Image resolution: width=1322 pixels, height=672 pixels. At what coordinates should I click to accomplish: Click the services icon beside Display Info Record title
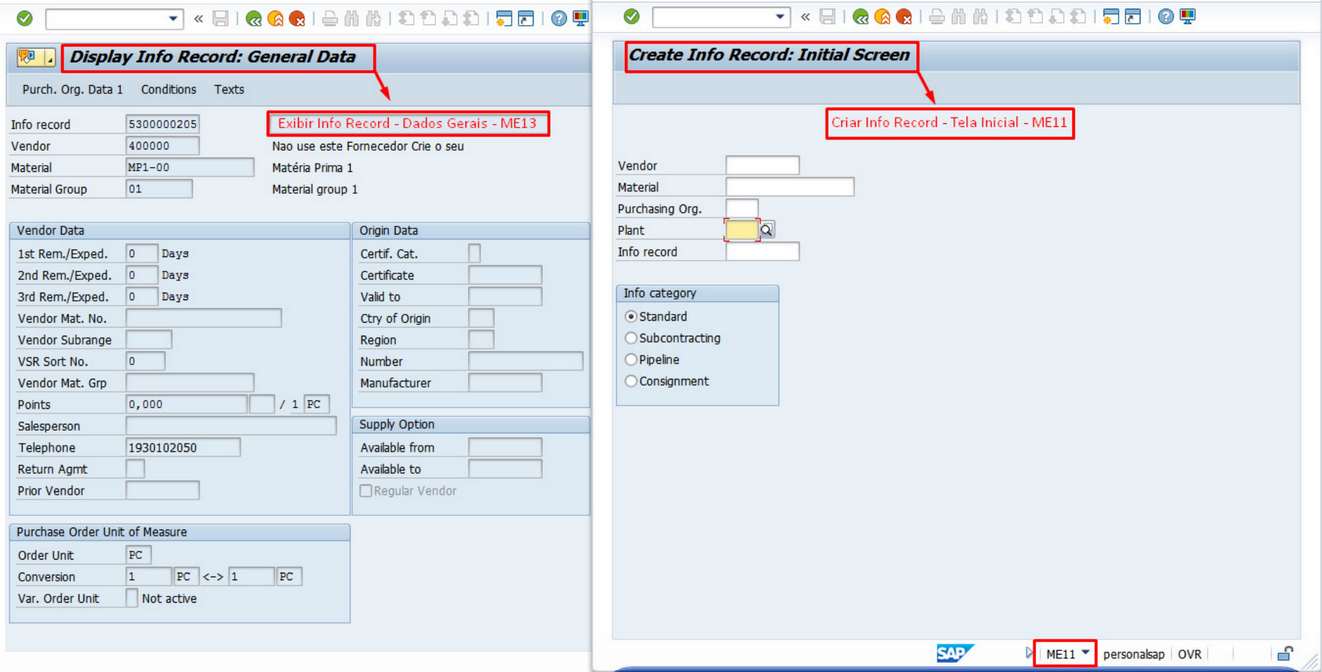[27, 58]
